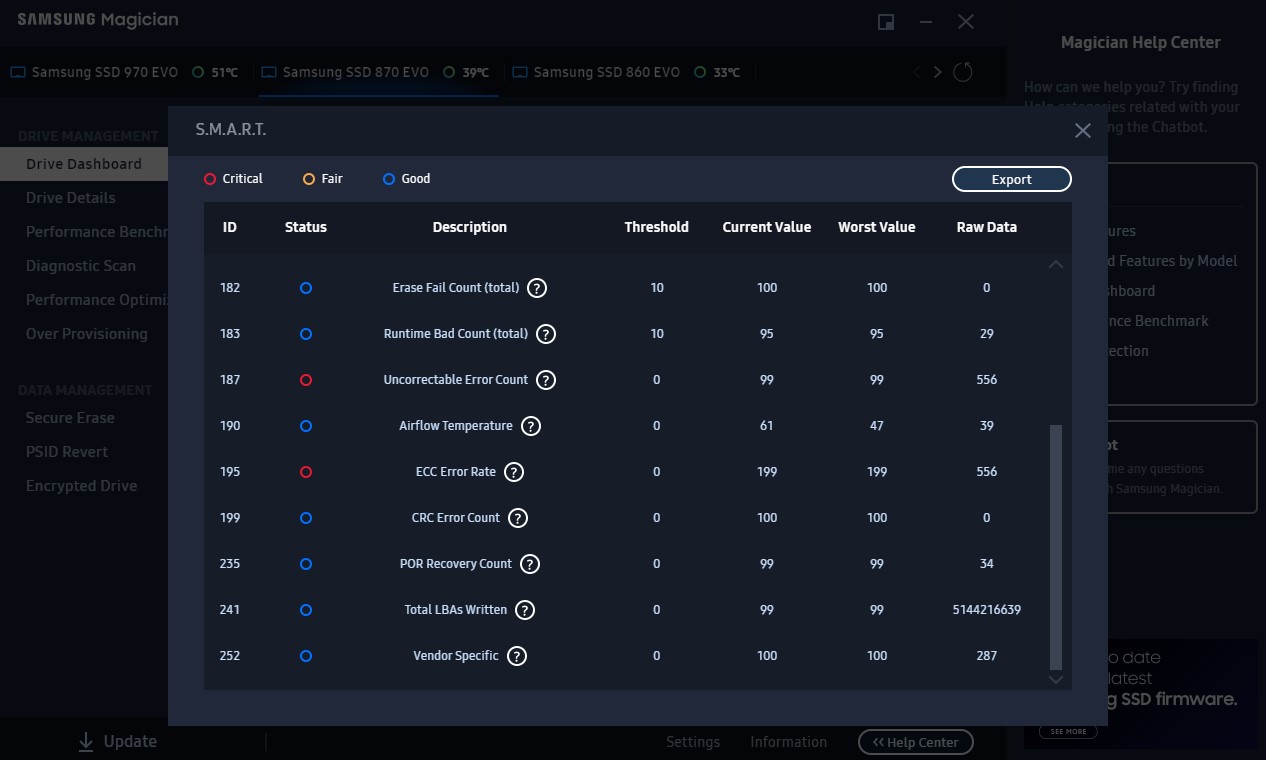Open help icon for Airflow Temperature
This screenshot has width=1266, height=760.
click(x=531, y=426)
